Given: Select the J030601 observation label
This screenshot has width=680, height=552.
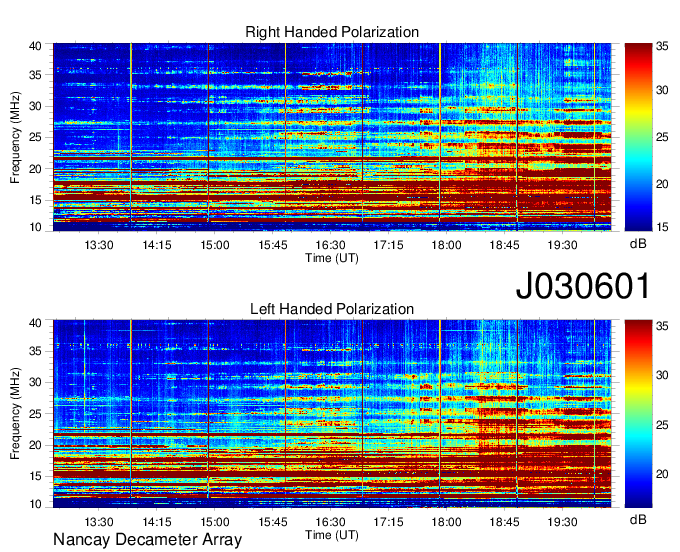Looking at the screenshot, I should click(x=583, y=286).
